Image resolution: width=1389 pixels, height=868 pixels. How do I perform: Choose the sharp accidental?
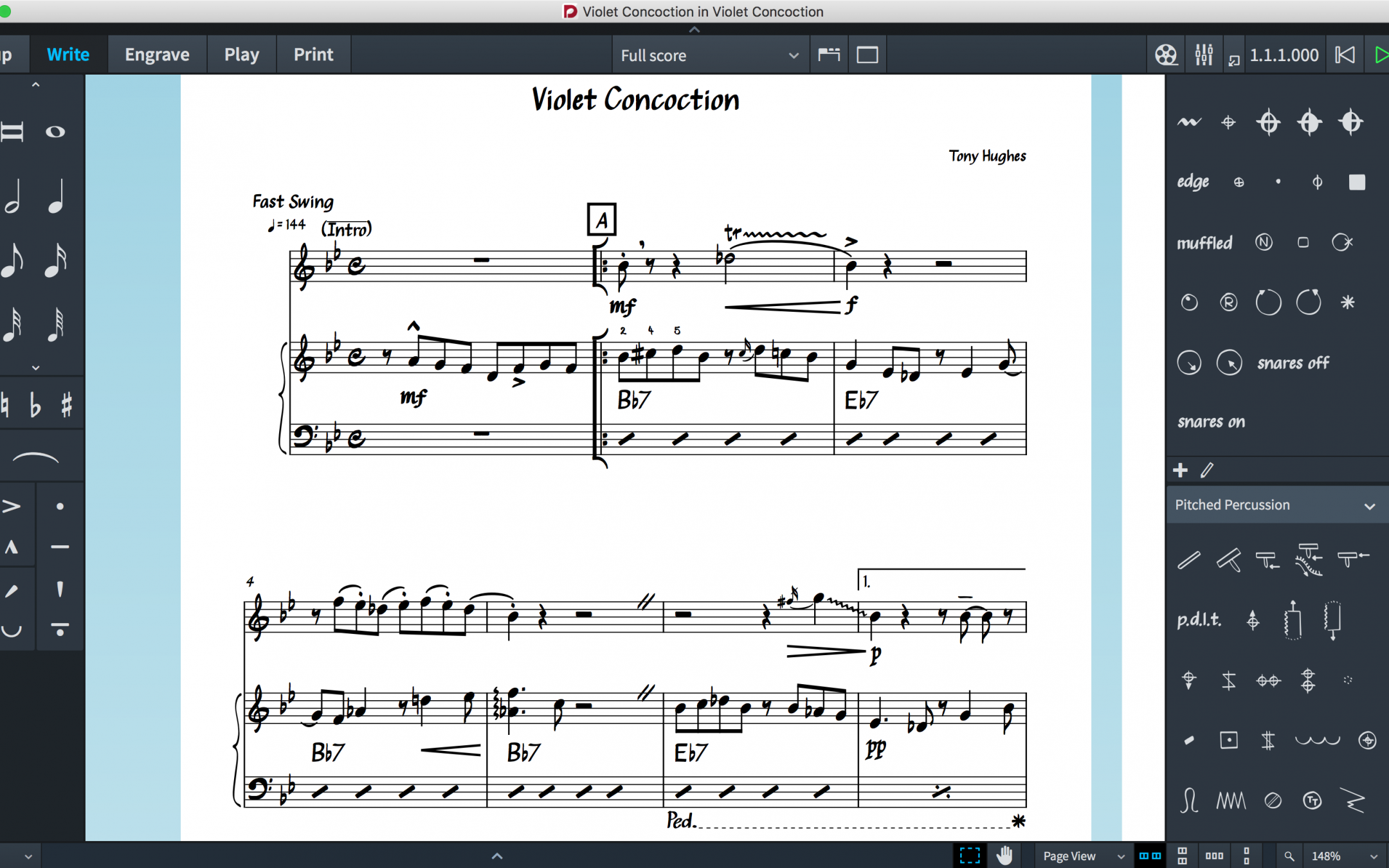click(67, 405)
